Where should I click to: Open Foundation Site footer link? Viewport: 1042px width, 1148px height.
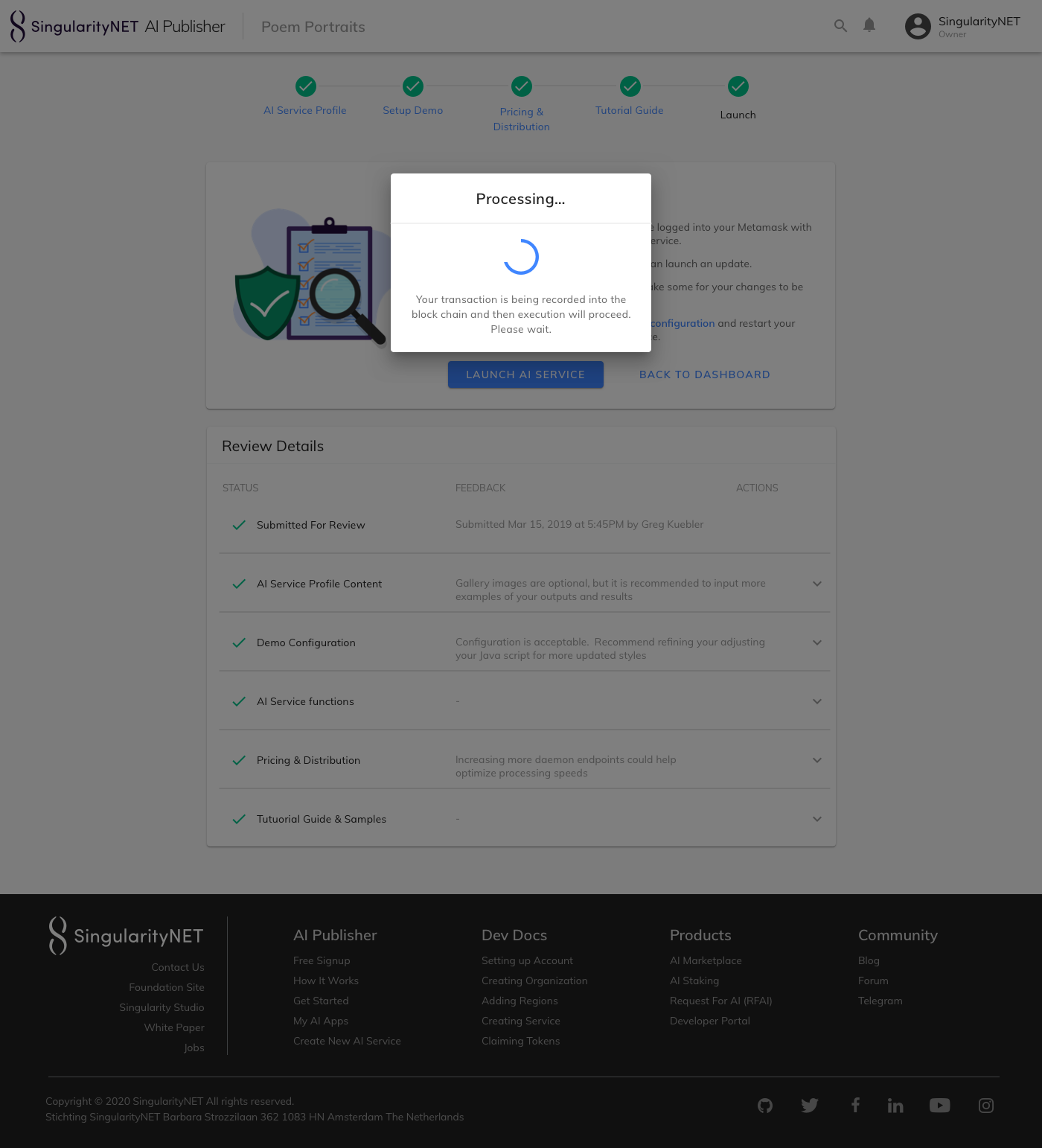pos(167,987)
